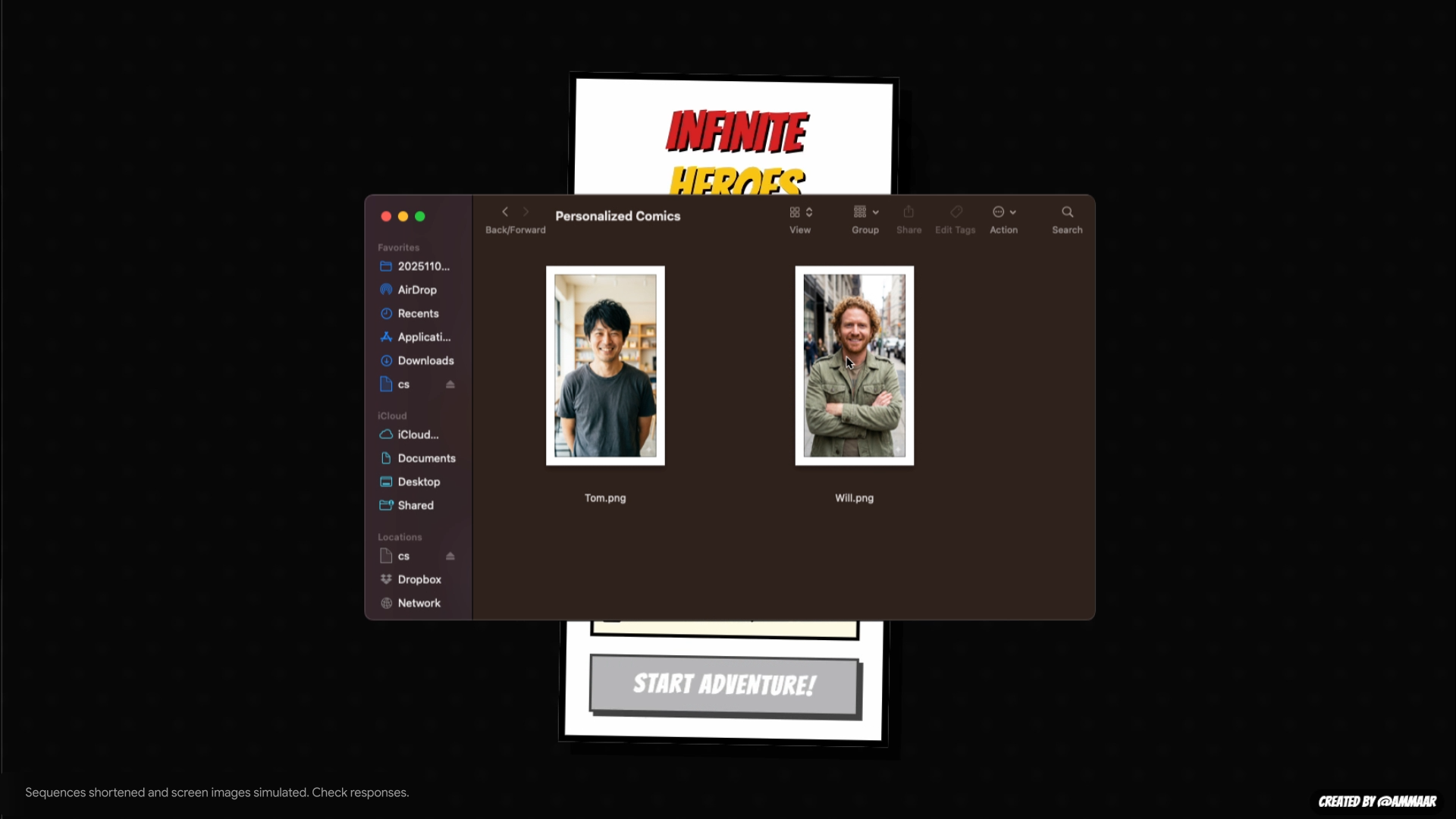Go to Downloads folder in sidebar
1456x819 pixels.
(425, 361)
